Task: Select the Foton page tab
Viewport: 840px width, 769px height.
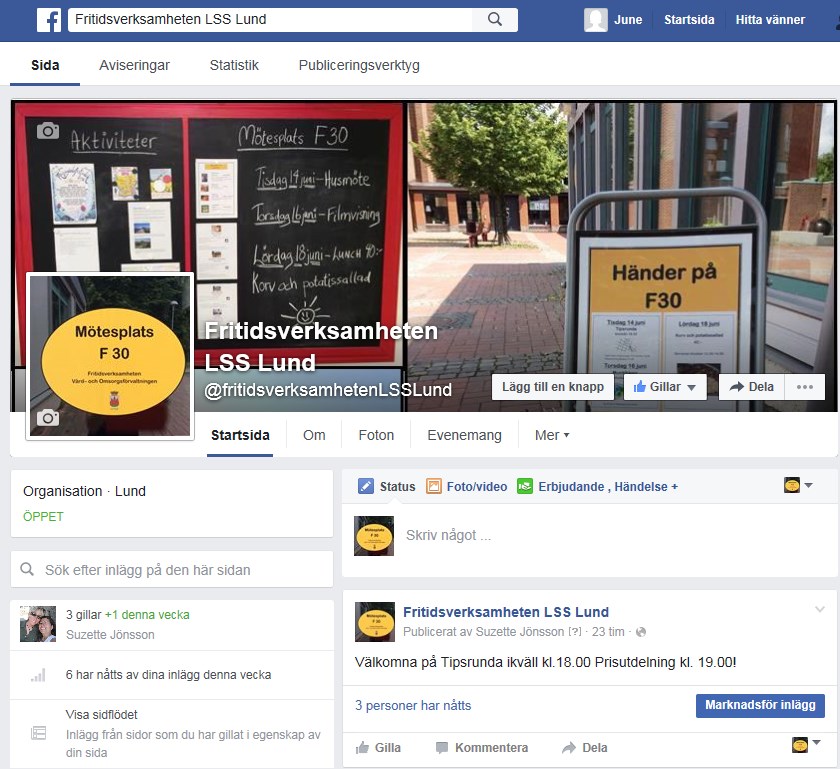Action: point(376,435)
